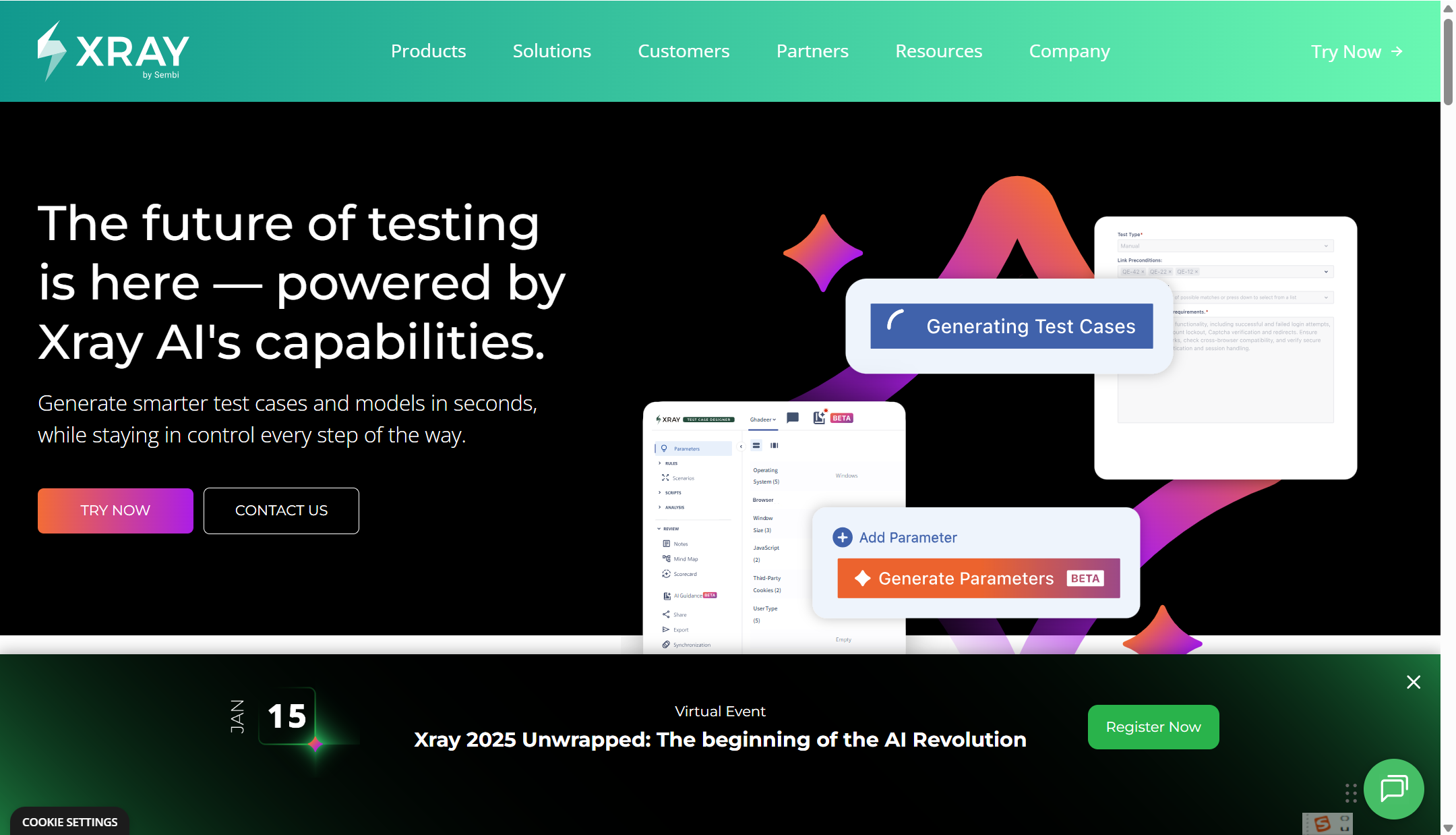Click the January 15 calendar date badge

coord(287,716)
